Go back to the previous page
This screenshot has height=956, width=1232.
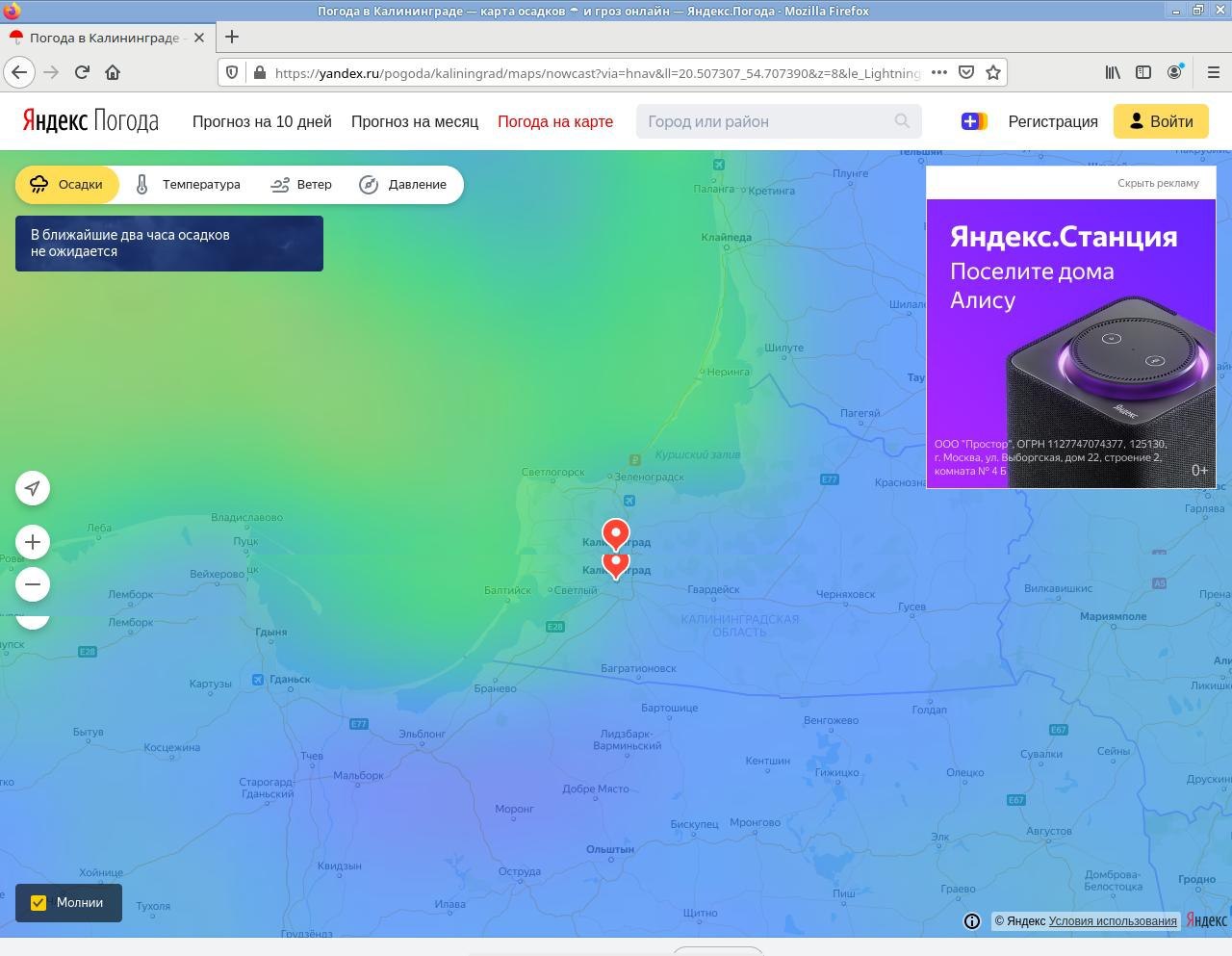click(x=19, y=72)
